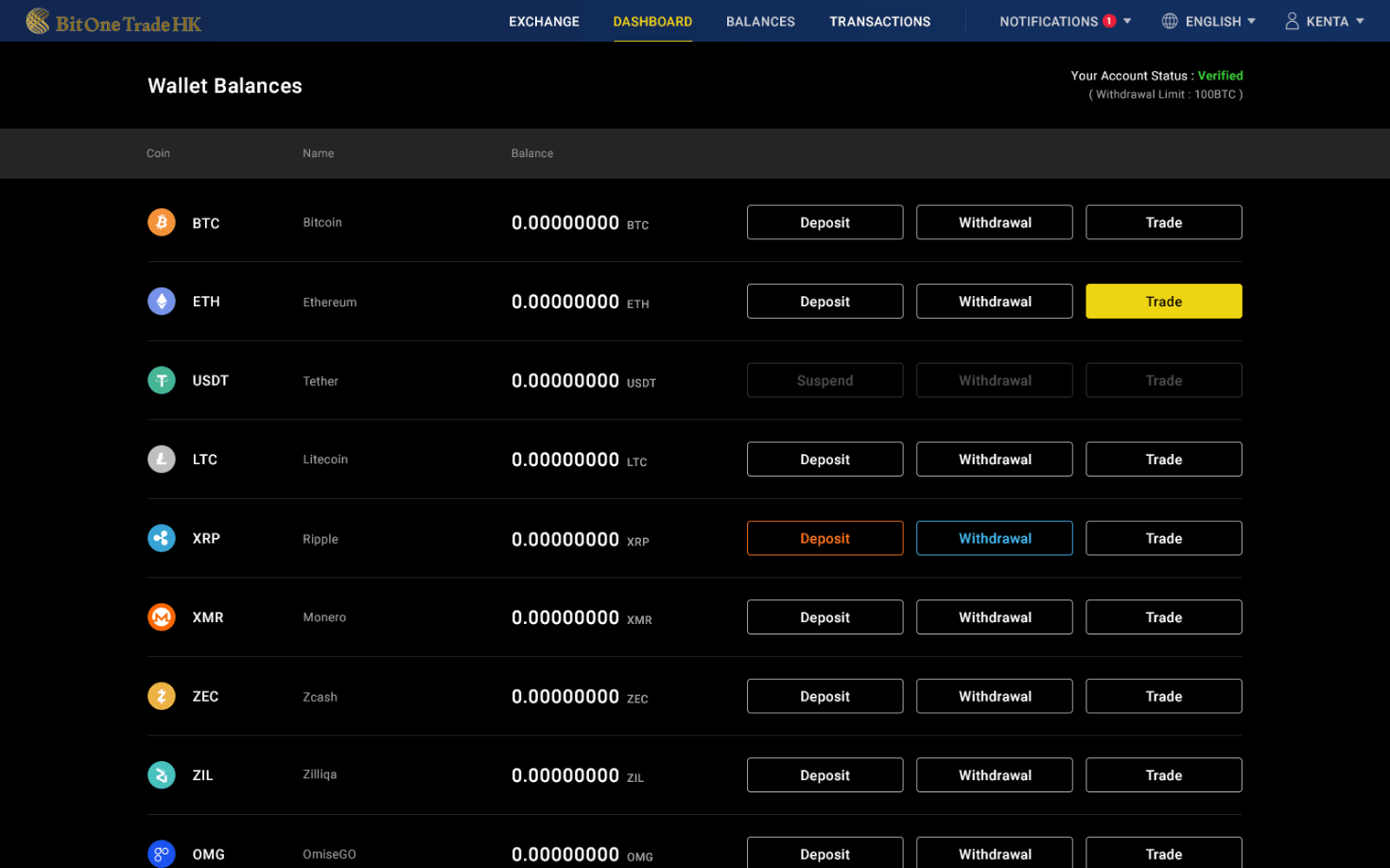
Task: Deposit into ZIL wallet
Action: click(825, 775)
